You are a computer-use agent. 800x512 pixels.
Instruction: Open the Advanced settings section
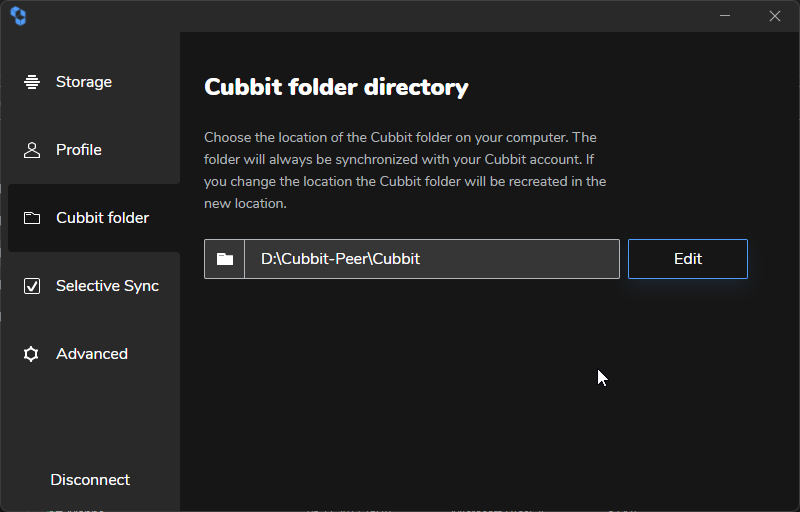click(x=94, y=354)
